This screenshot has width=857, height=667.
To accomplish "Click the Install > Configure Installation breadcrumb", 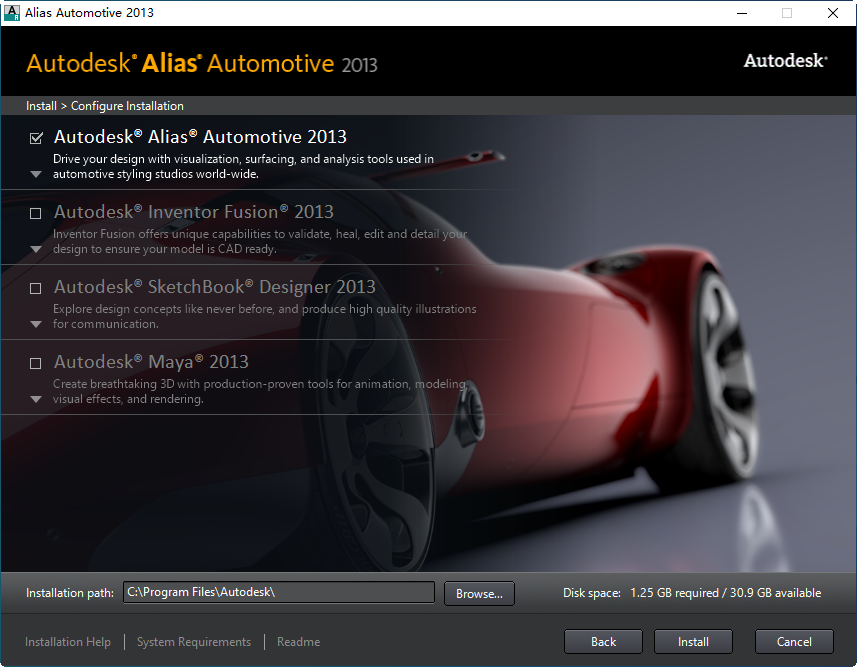I will click(105, 106).
